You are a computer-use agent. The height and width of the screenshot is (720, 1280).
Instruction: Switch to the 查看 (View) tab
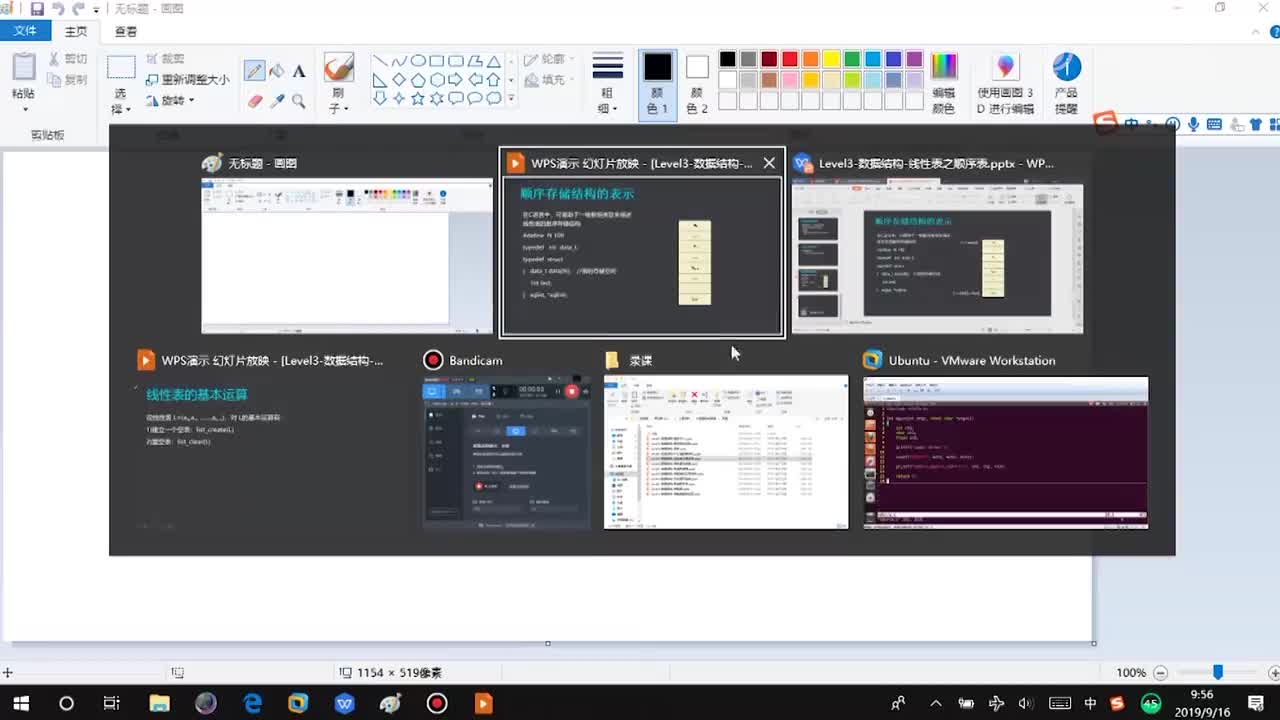(x=126, y=32)
